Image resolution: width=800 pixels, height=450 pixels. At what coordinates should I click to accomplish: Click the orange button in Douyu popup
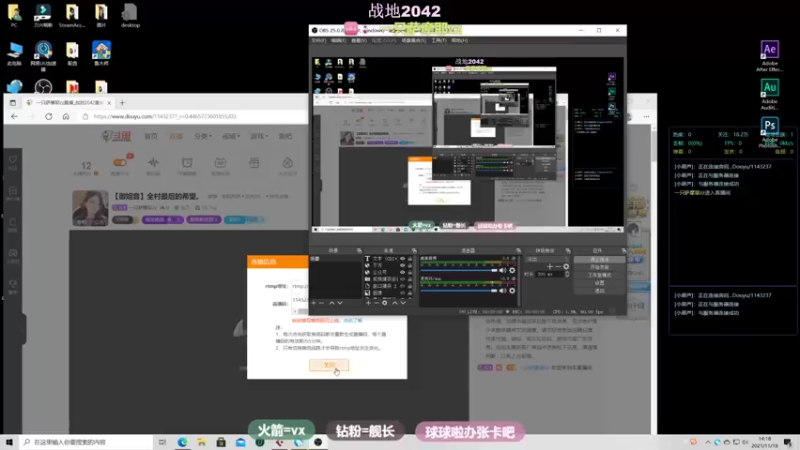[x=329, y=365]
